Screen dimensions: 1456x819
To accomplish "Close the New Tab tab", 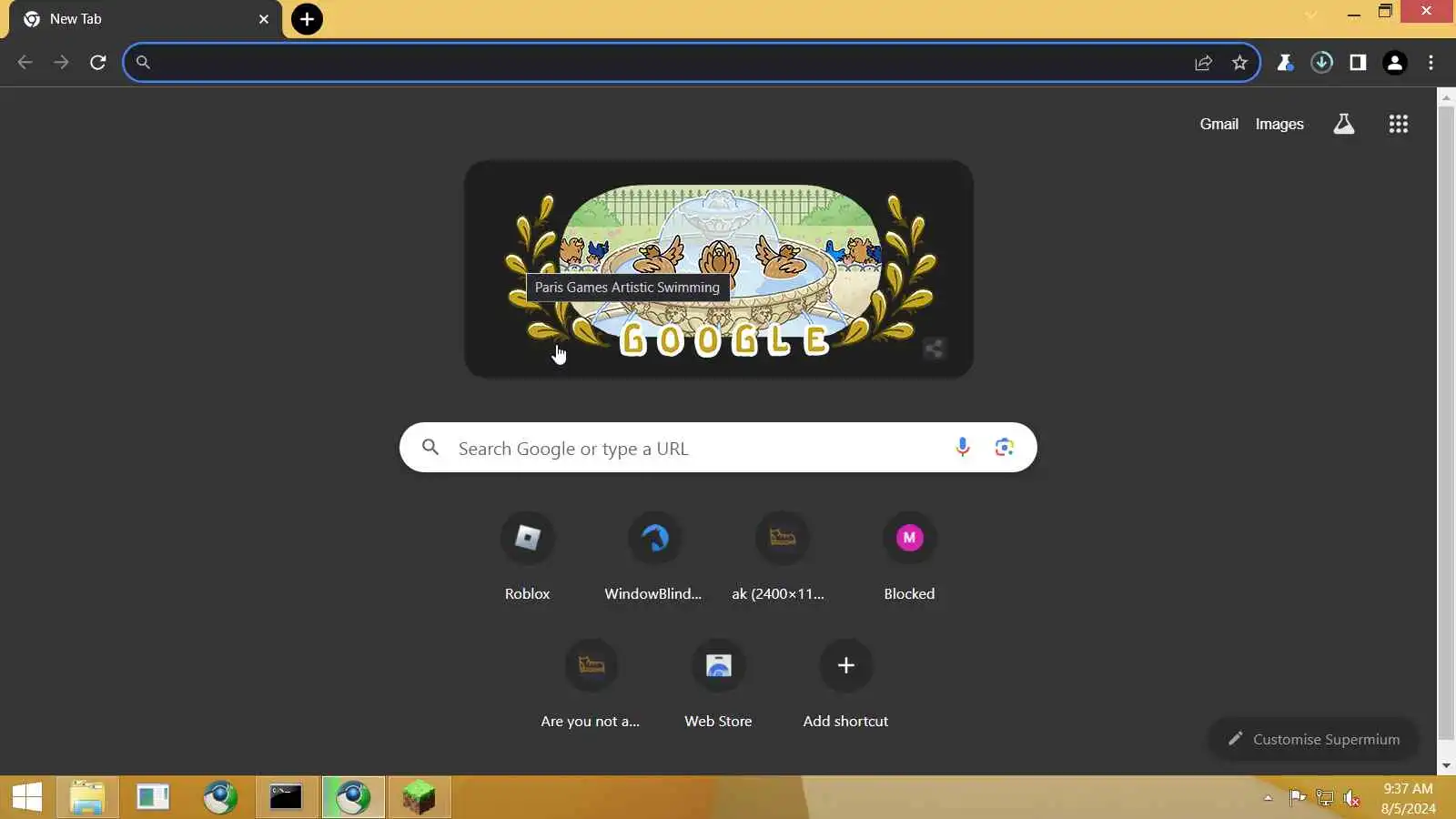I will [264, 19].
